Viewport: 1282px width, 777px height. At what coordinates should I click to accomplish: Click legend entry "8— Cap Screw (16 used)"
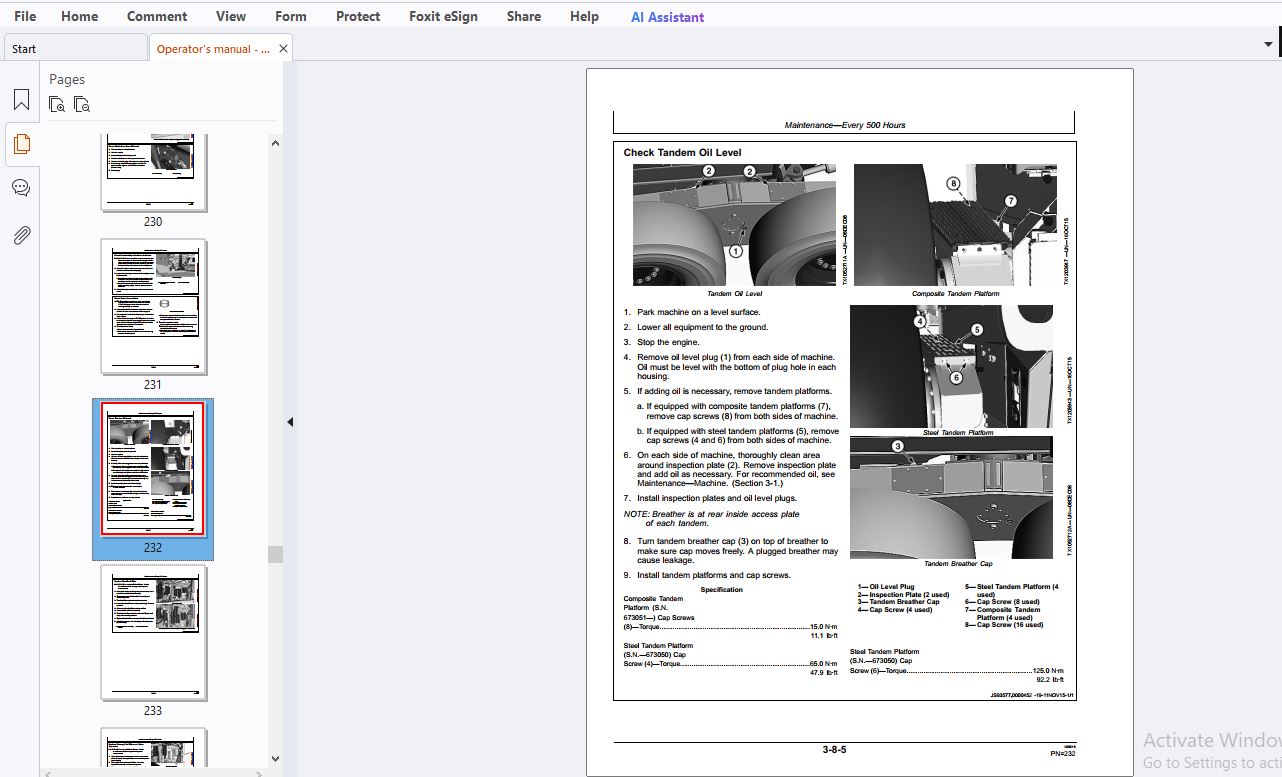coord(1004,625)
